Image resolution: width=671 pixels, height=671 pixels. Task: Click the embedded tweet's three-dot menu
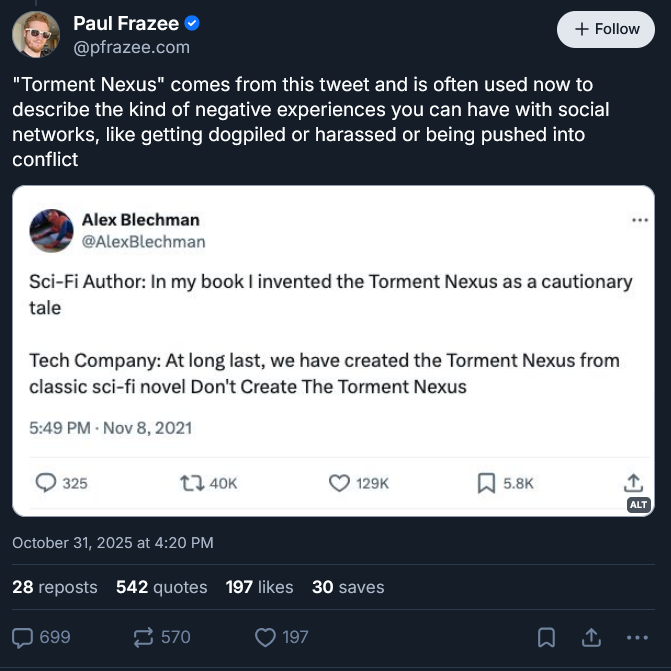640,220
